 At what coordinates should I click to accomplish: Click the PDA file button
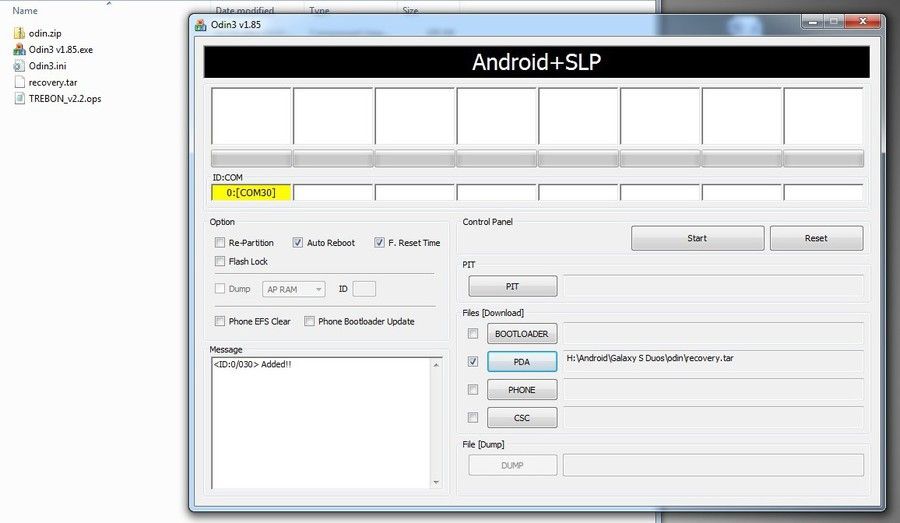(x=522, y=362)
